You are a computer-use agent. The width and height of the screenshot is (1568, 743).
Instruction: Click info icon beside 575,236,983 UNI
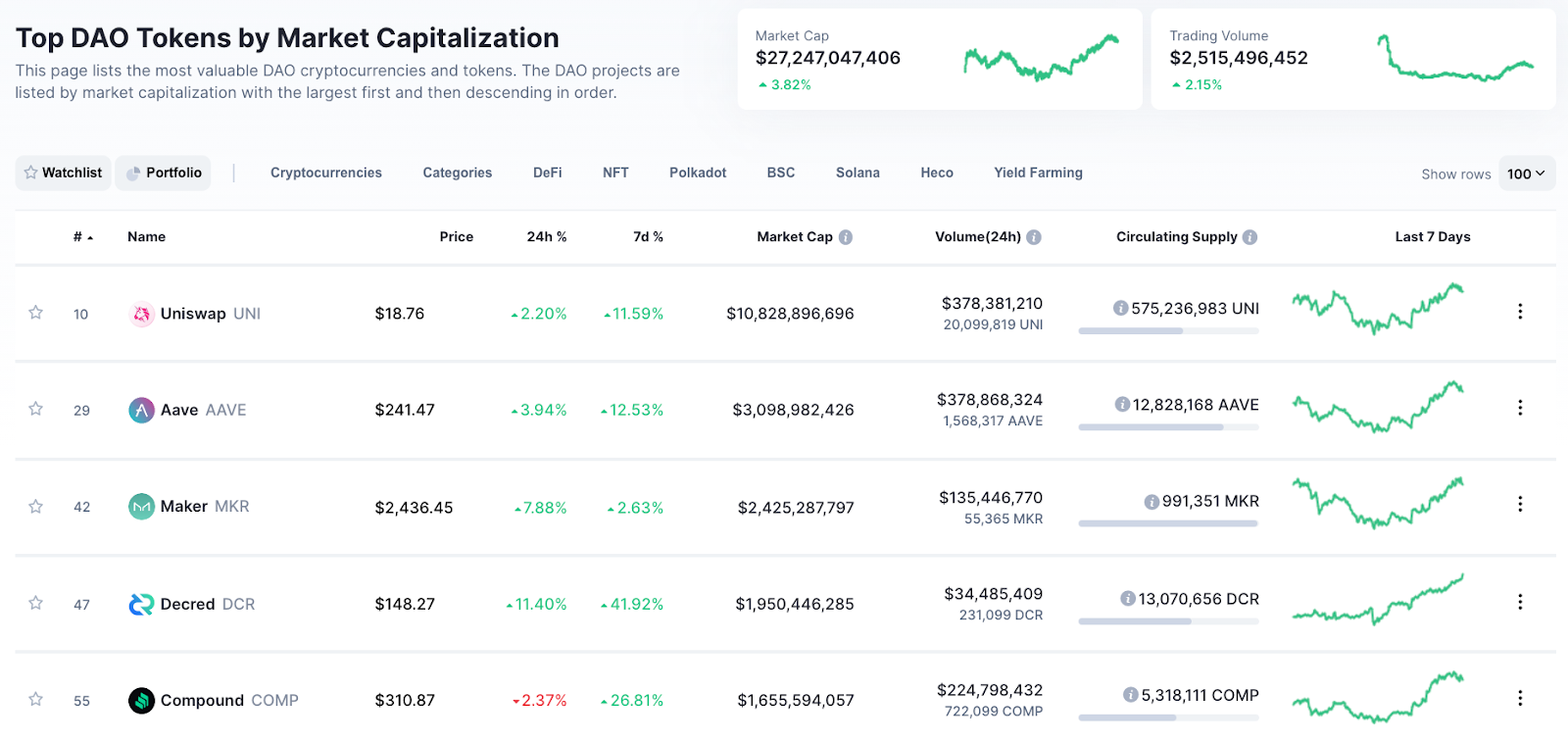1120,308
